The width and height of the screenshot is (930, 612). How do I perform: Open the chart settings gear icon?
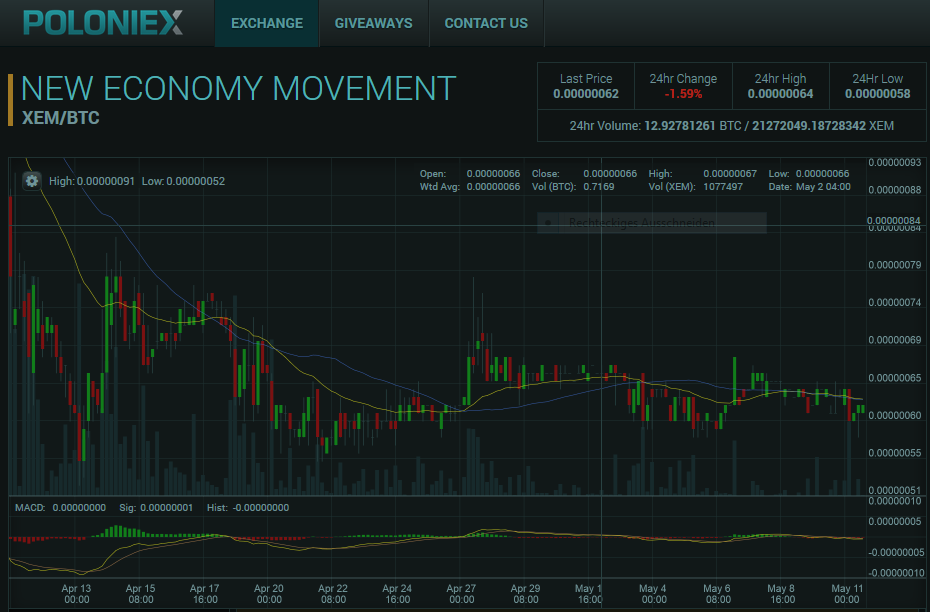pos(32,181)
